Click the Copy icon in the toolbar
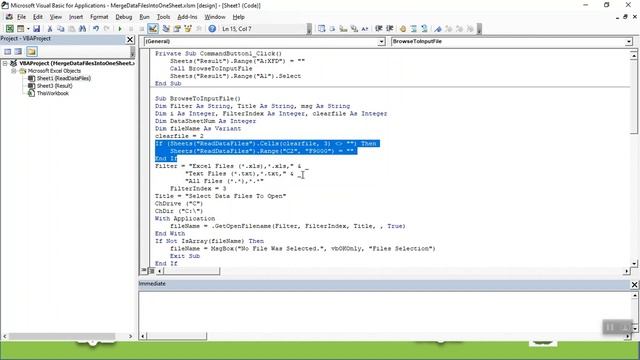Screen dimensions: 640x360 click(61, 29)
